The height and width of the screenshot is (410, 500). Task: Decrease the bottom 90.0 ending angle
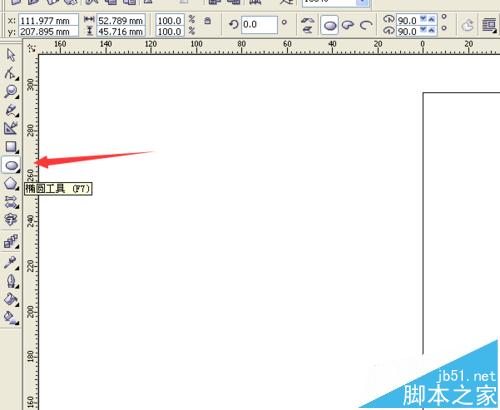tap(423, 30)
